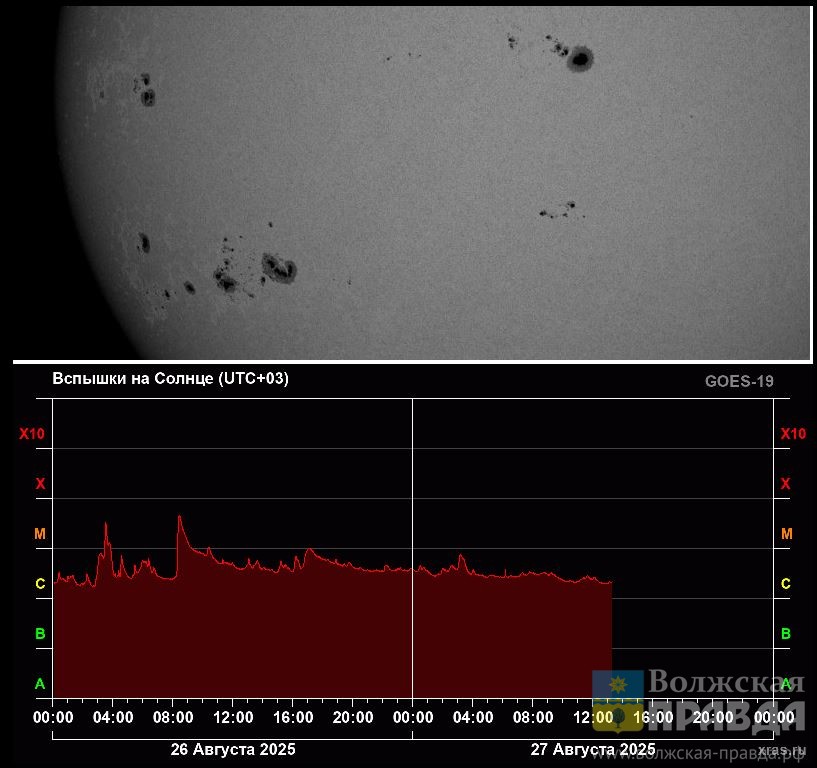Select the red X10 label on left axis

coord(32,433)
